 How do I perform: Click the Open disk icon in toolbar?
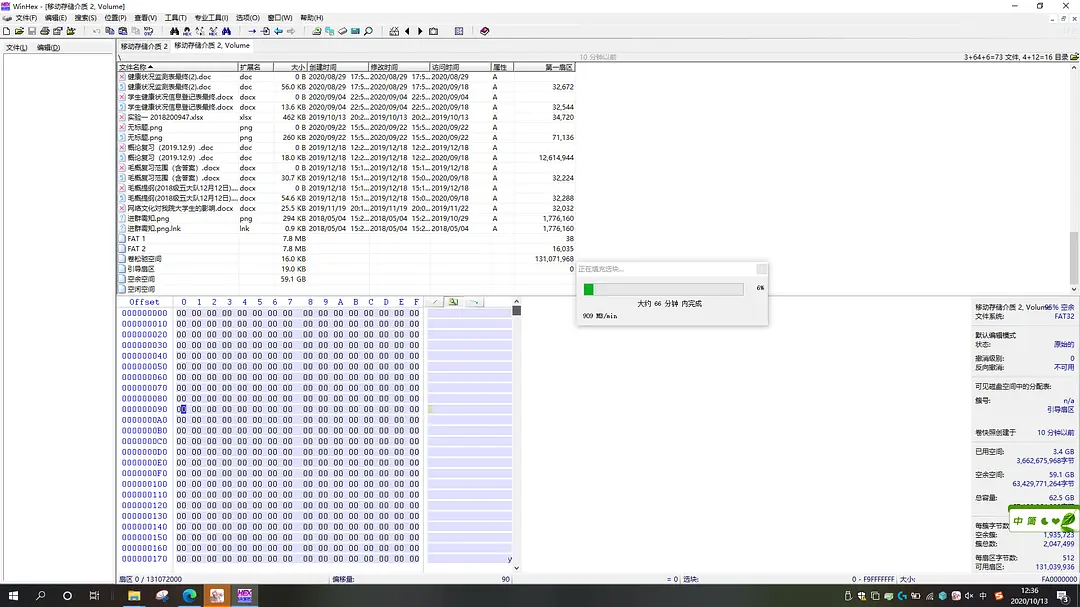[x=342, y=31]
